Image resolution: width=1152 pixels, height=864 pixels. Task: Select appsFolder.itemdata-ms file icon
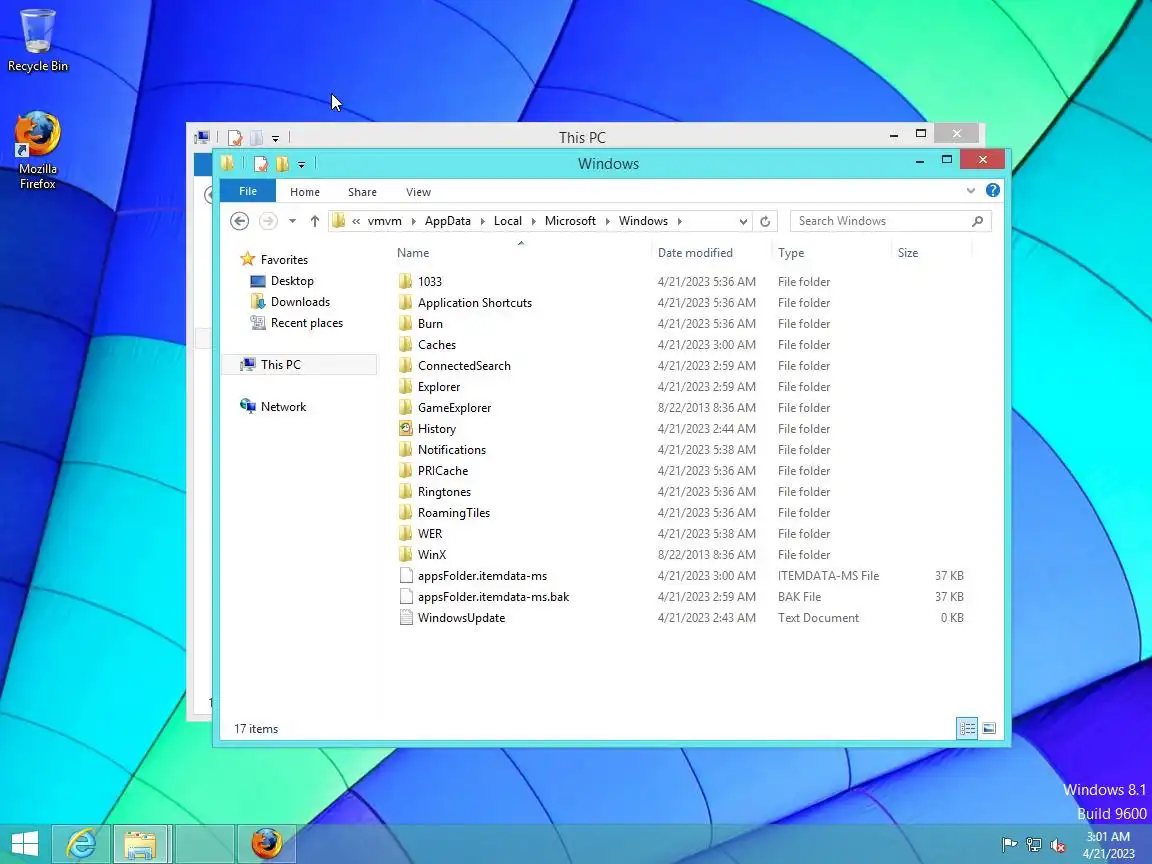[406, 576]
